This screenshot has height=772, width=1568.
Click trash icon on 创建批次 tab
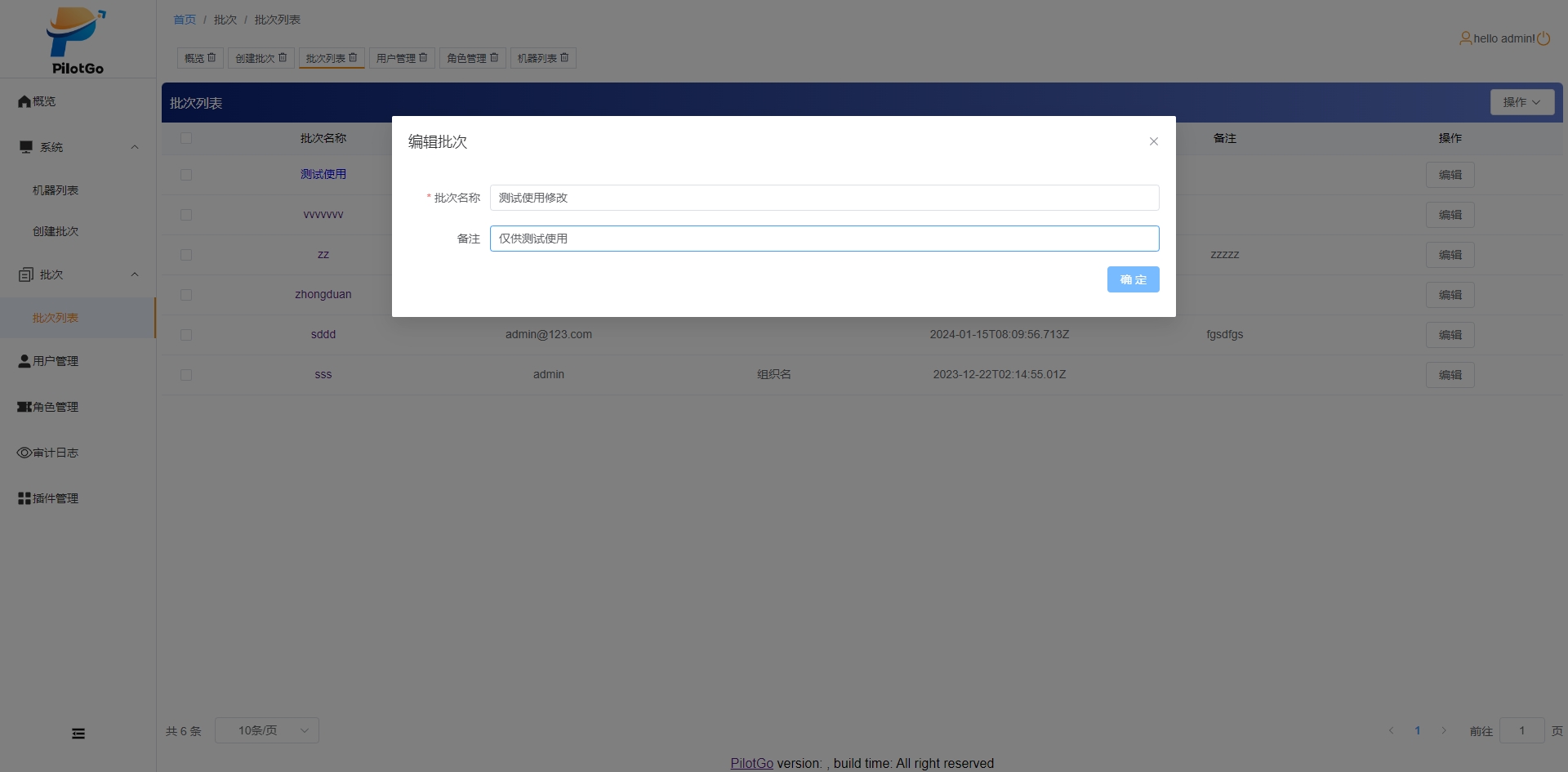[x=283, y=58]
